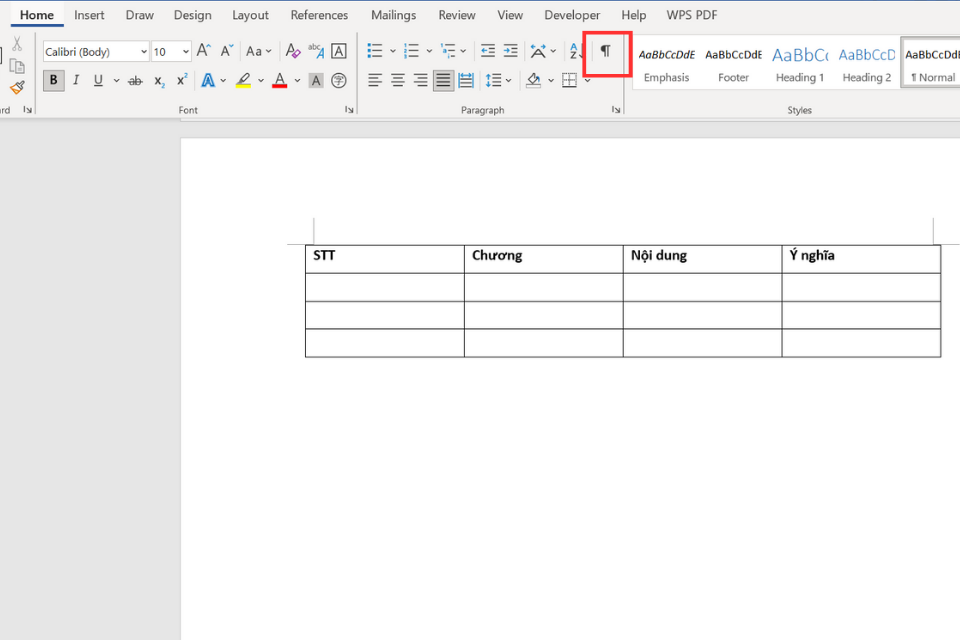Expand text highlight color dropdown arrow

(x=261, y=80)
